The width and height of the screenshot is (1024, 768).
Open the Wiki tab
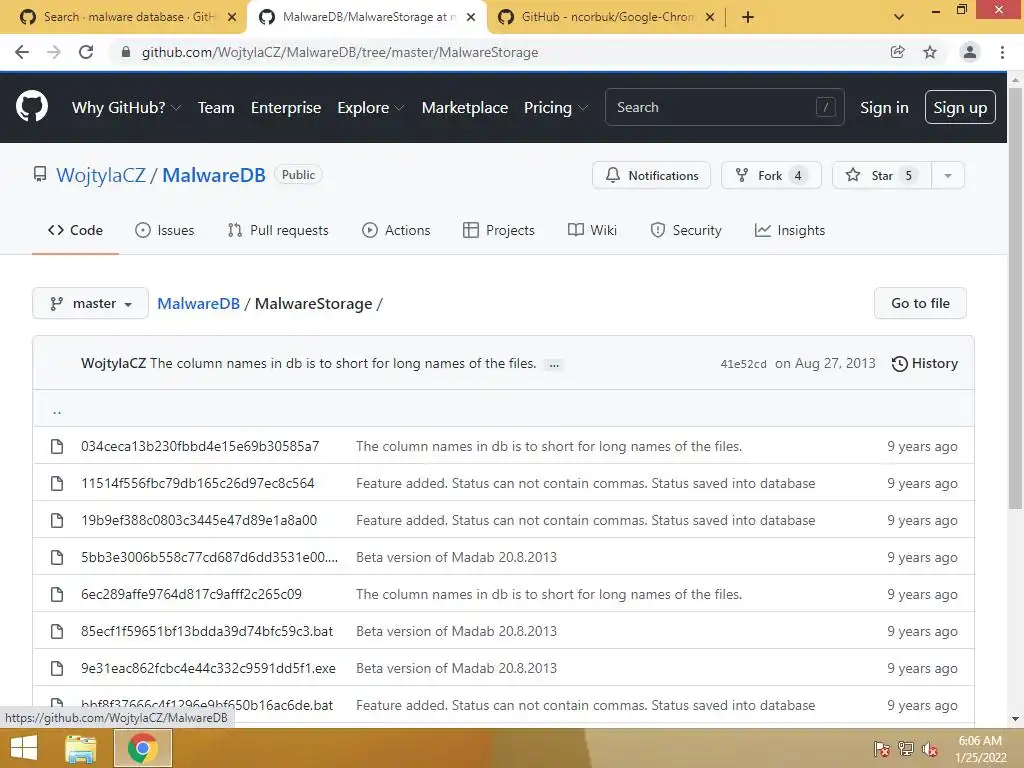[x=592, y=230]
